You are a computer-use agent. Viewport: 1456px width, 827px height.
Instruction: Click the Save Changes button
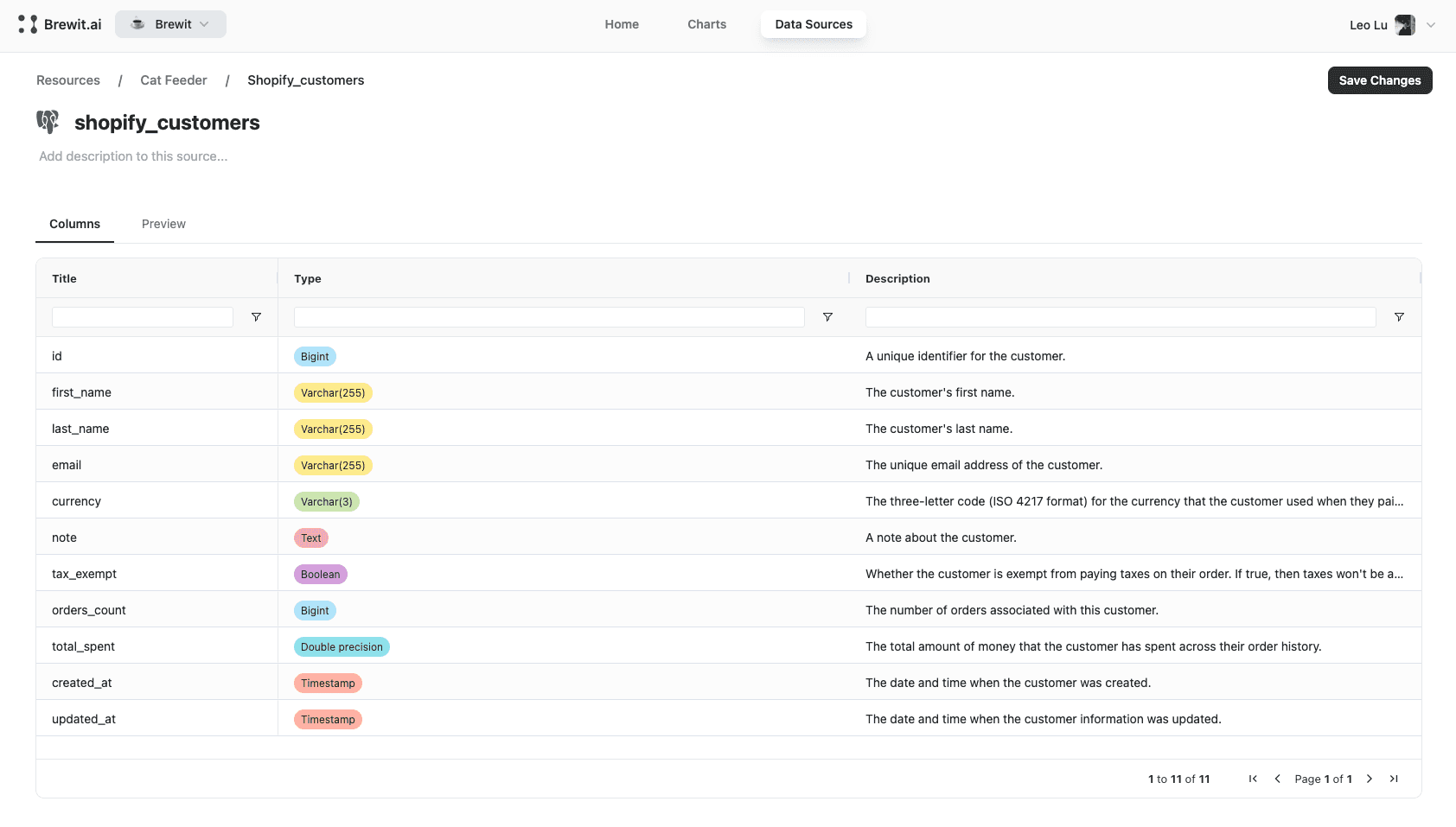pyautogui.click(x=1379, y=80)
